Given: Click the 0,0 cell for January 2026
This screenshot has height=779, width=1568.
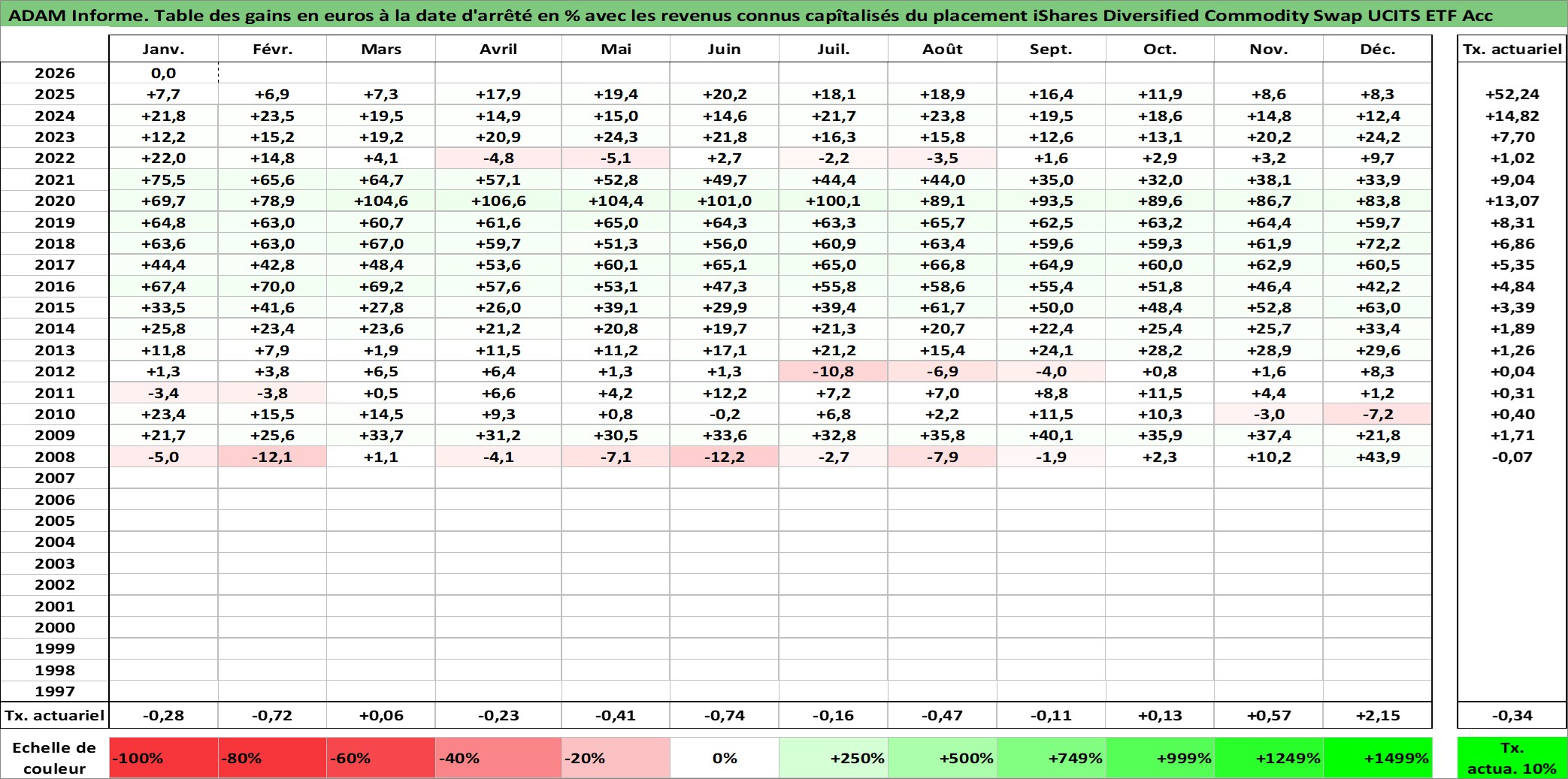Looking at the screenshot, I should pos(163,73).
